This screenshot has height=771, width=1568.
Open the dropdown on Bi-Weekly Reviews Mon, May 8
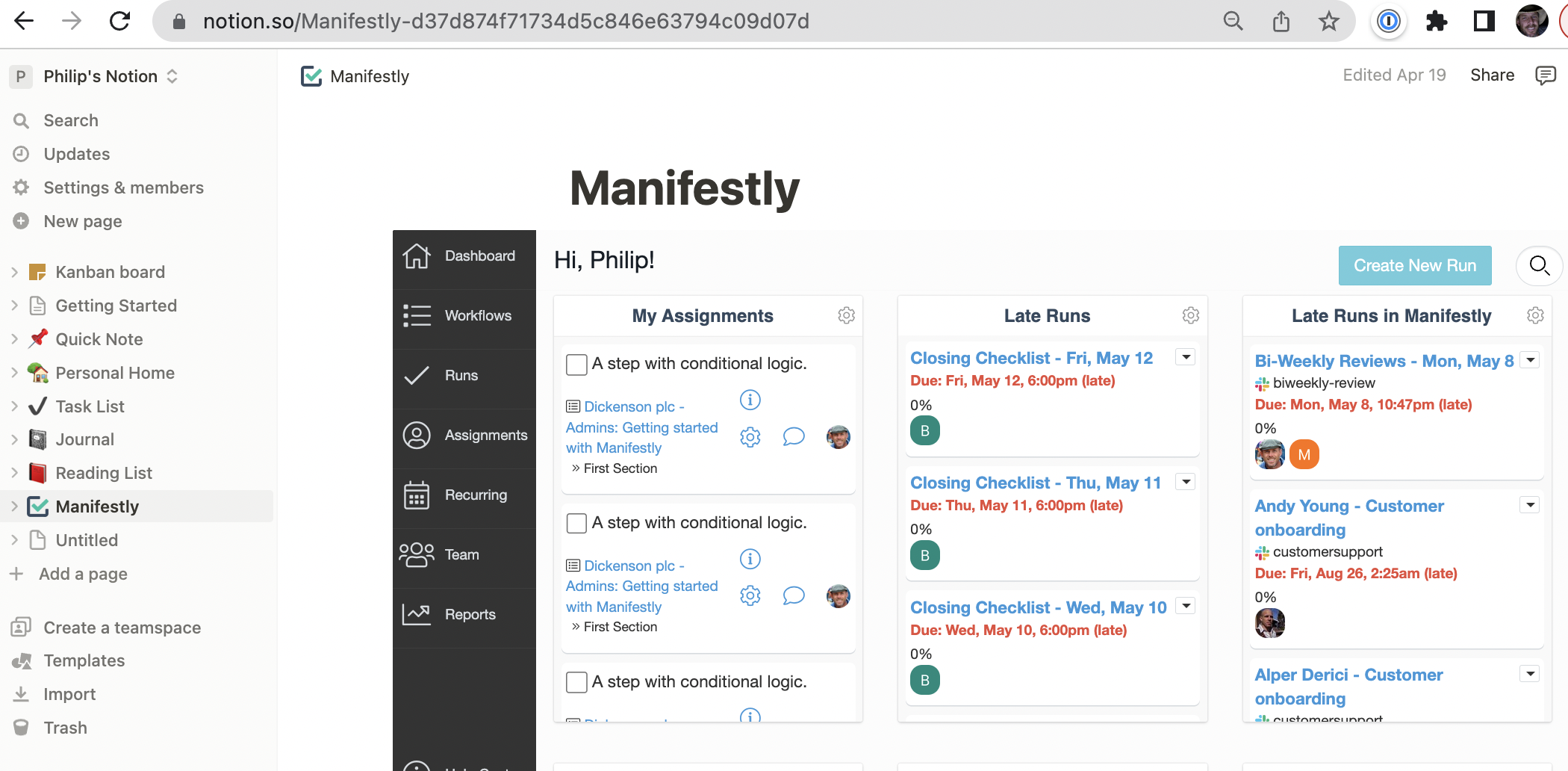point(1531,360)
